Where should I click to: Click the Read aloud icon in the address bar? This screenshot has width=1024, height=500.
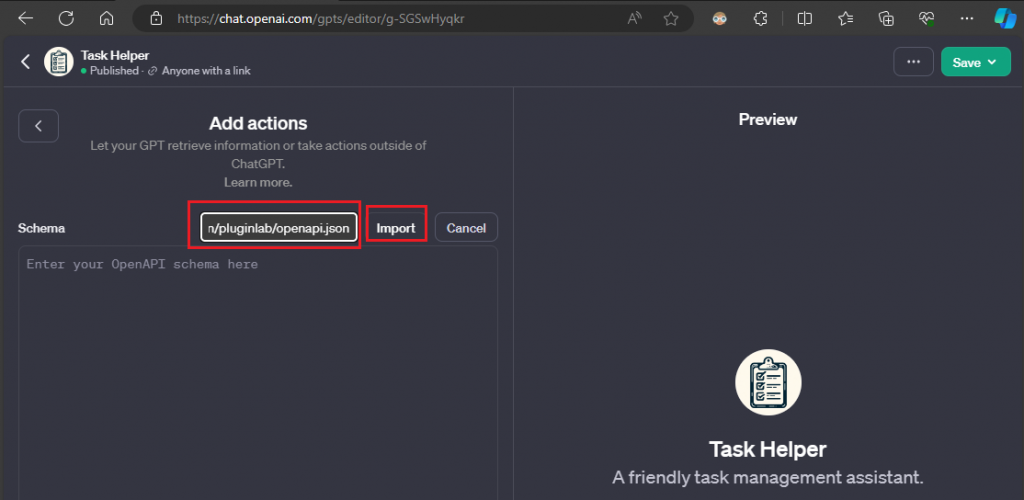click(x=634, y=18)
